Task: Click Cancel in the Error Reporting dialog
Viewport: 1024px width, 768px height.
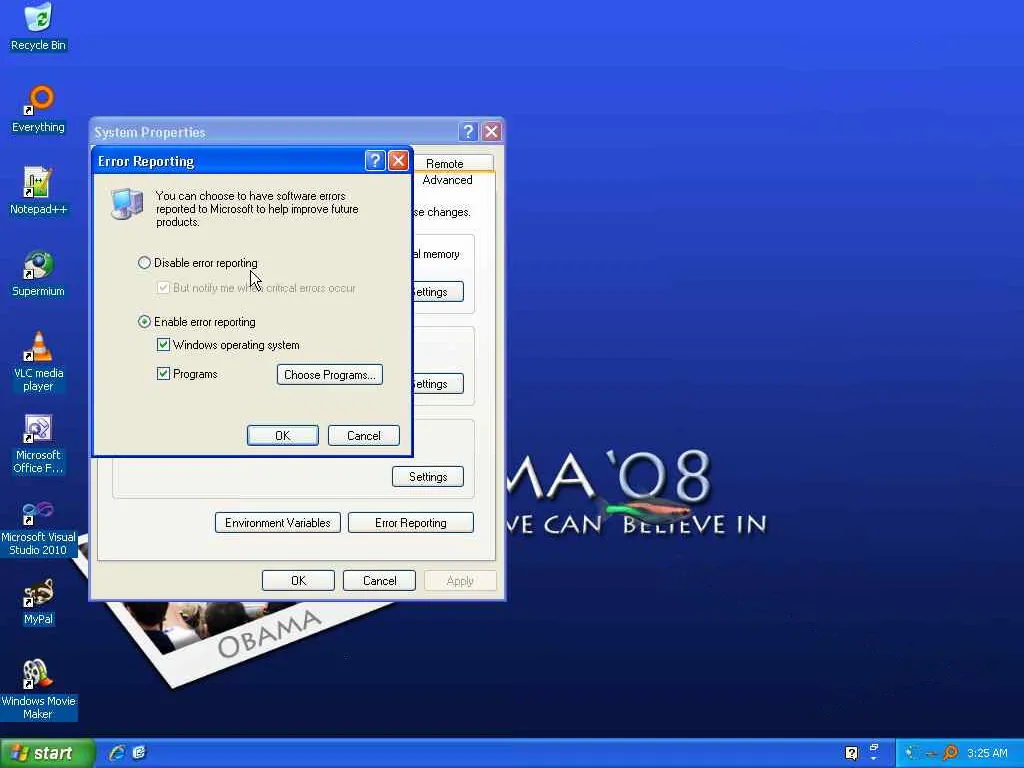Action: pos(364,436)
